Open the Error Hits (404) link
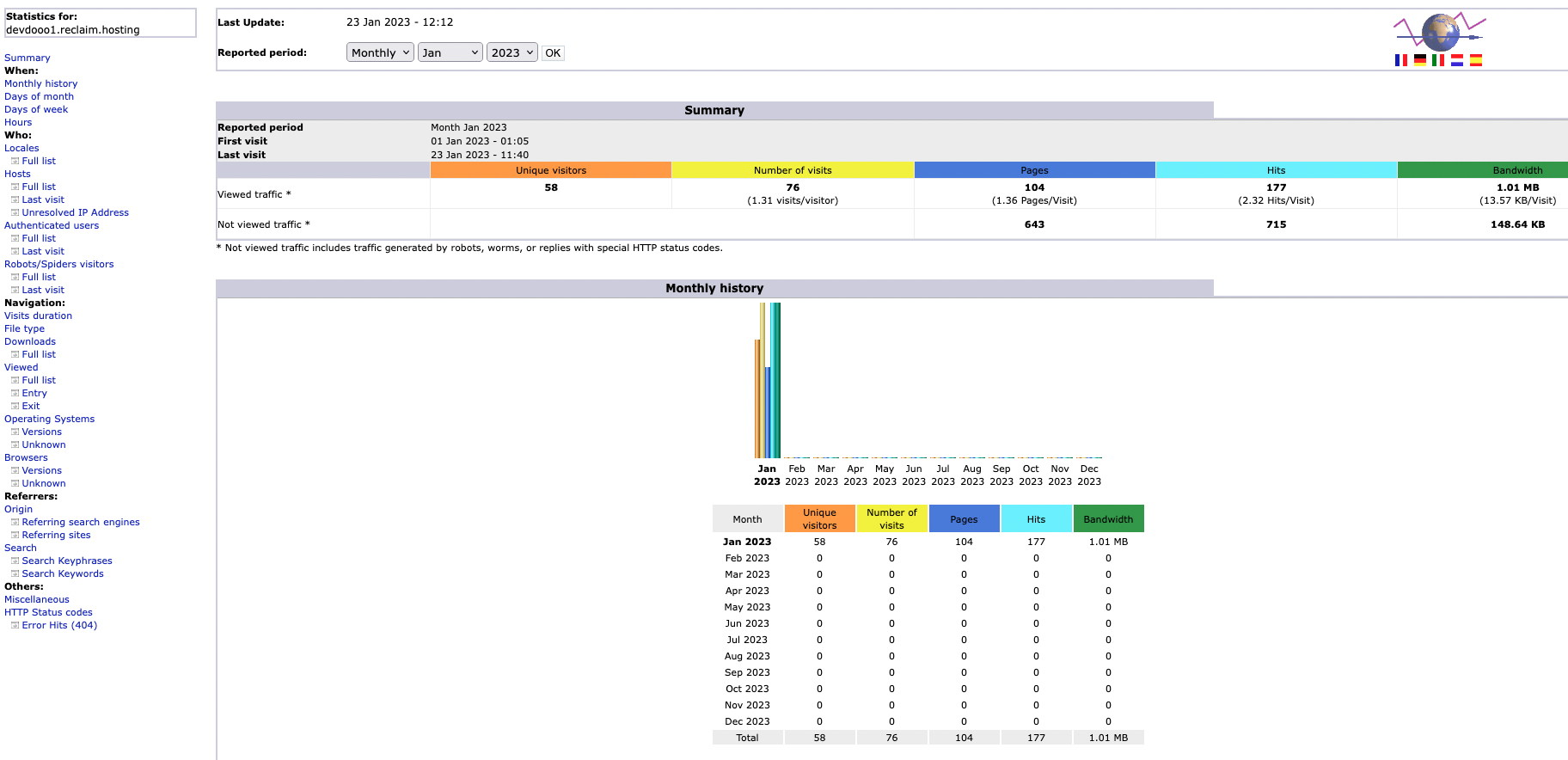 [x=59, y=625]
